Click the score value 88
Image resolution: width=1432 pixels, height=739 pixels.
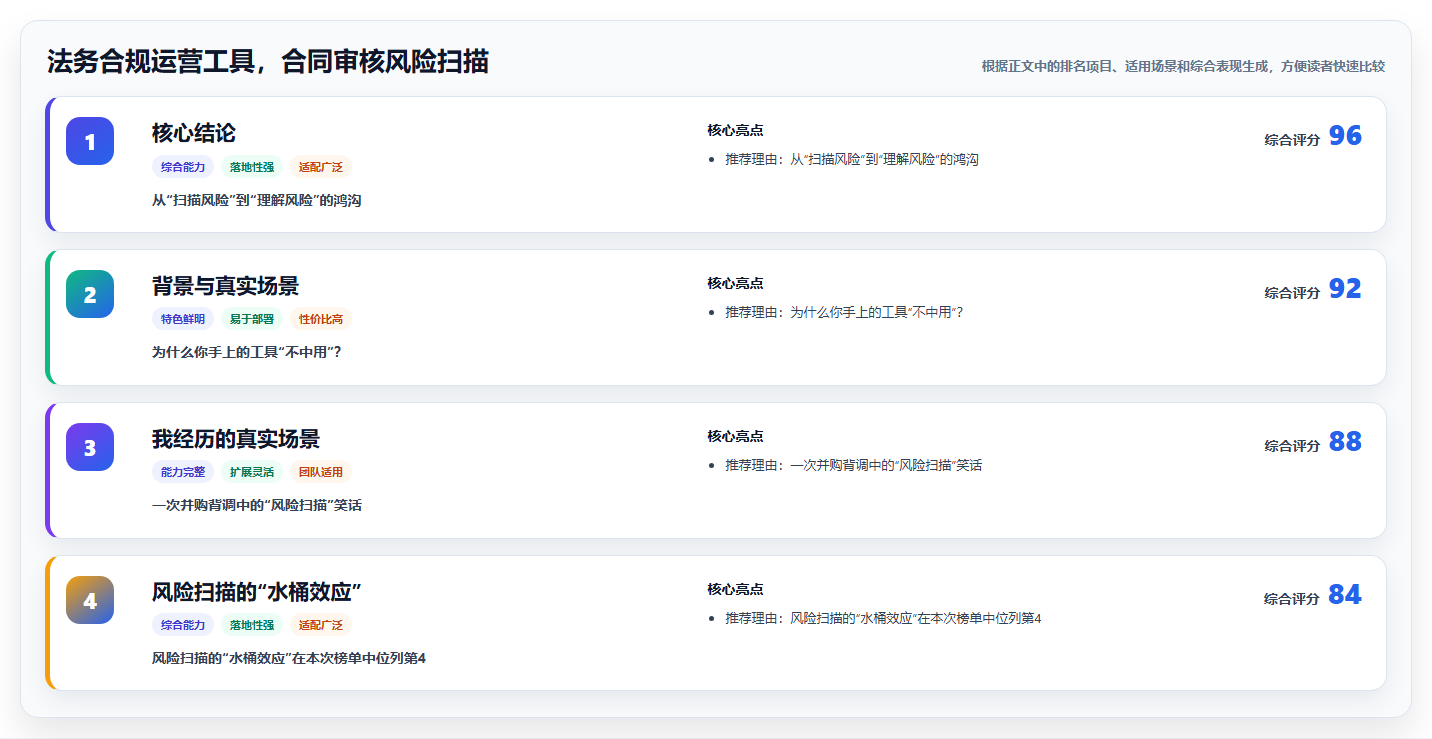(1345, 442)
